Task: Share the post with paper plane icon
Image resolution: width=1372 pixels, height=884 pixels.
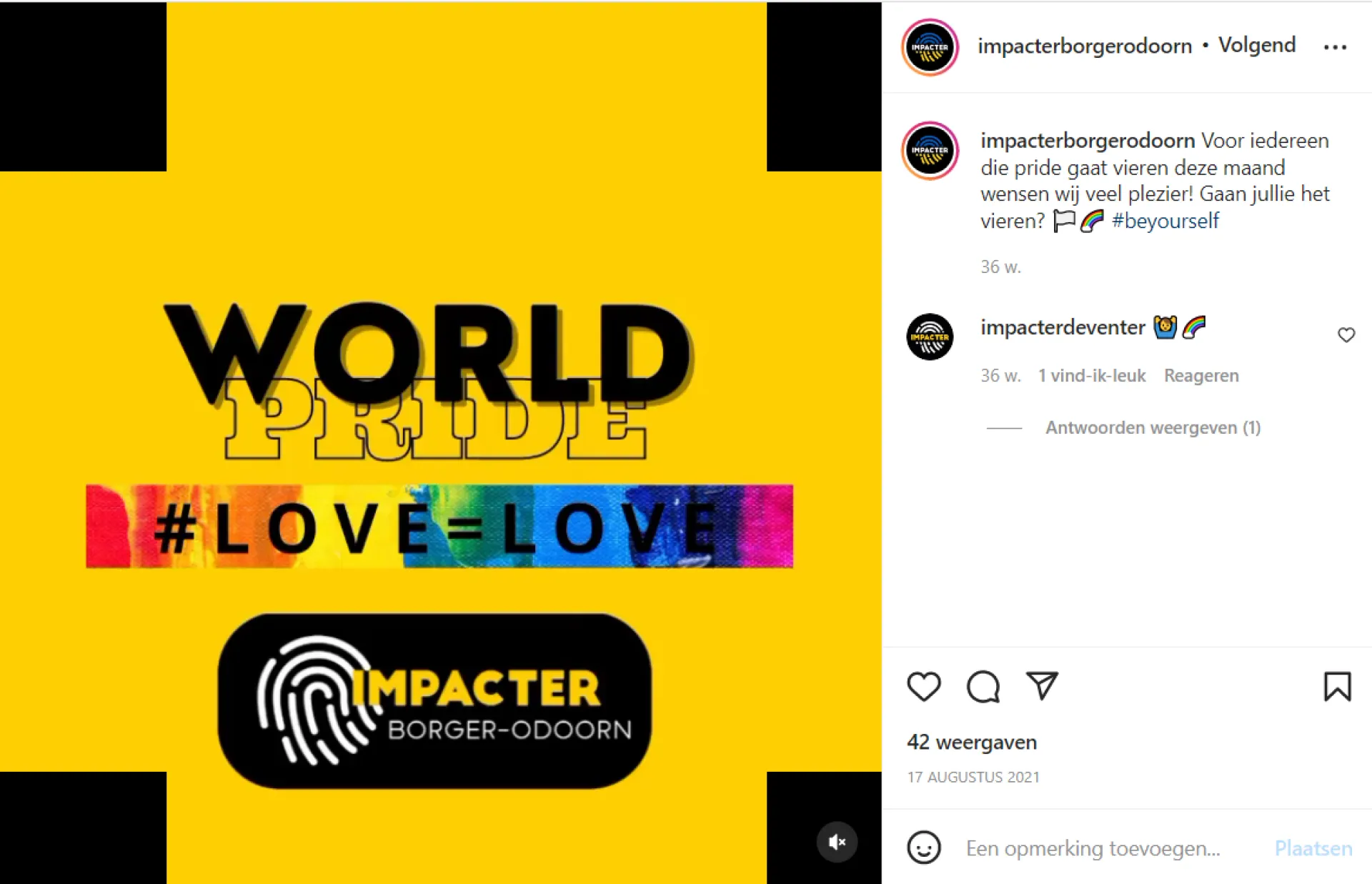Action: [x=1042, y=686]
